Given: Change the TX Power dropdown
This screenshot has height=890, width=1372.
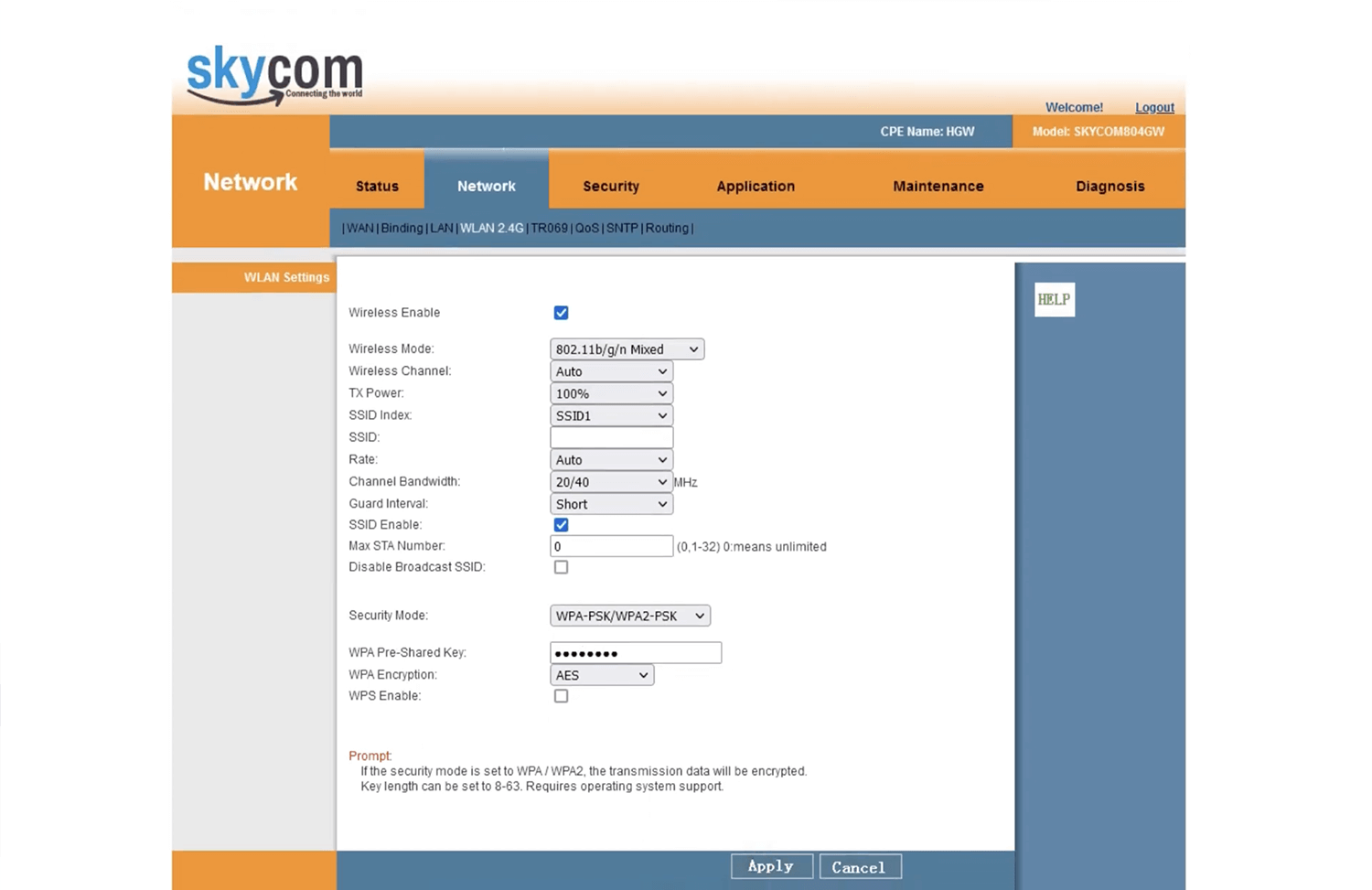Looking at the screenshot, I should point(611,393).
